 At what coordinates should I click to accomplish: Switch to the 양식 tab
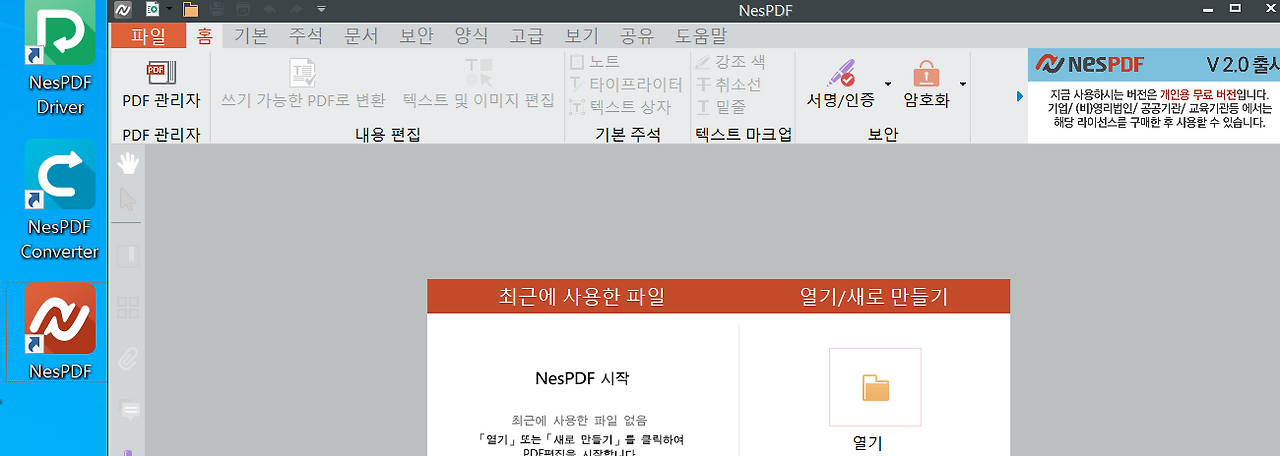pyautogui.click(x=471, y=36)
